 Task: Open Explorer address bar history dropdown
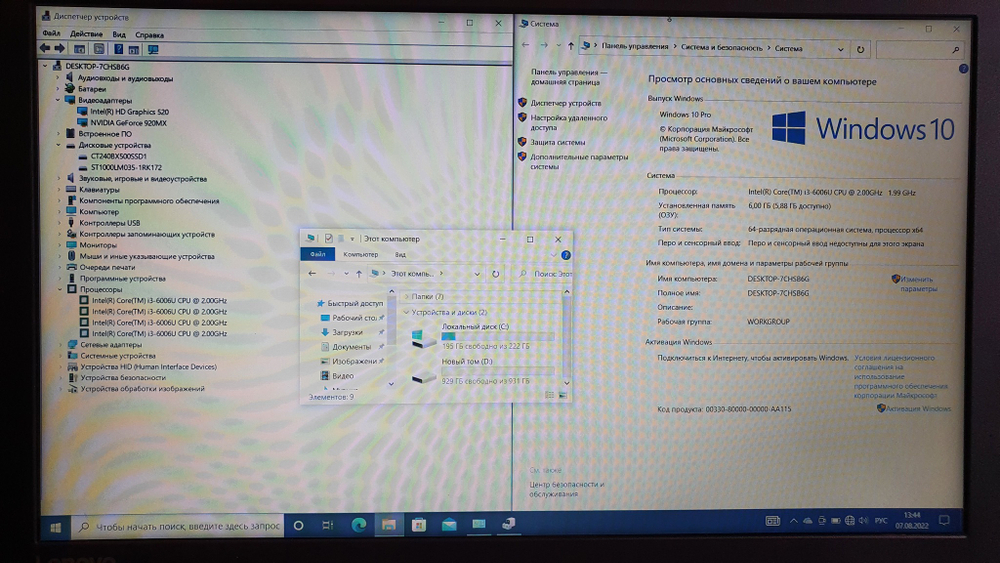pyautogui.click(x=477, y=274)
